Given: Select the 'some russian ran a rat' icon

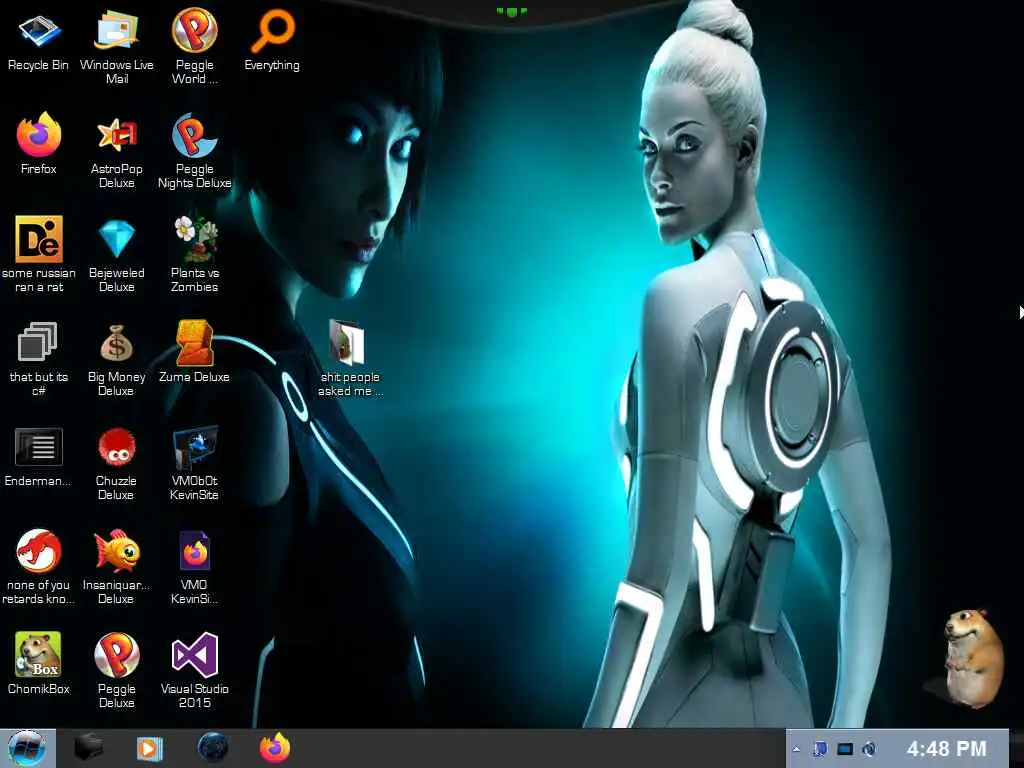Looking at the screenshot, I should click(39, 255).
